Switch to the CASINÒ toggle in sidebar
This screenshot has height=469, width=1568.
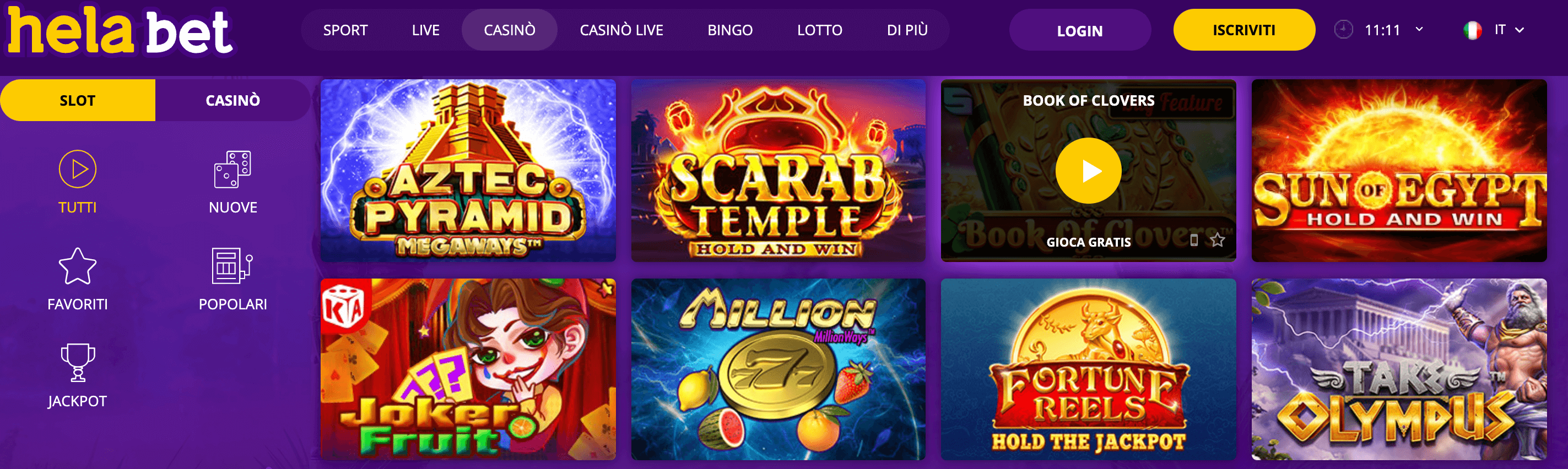[x=233, y=100]
